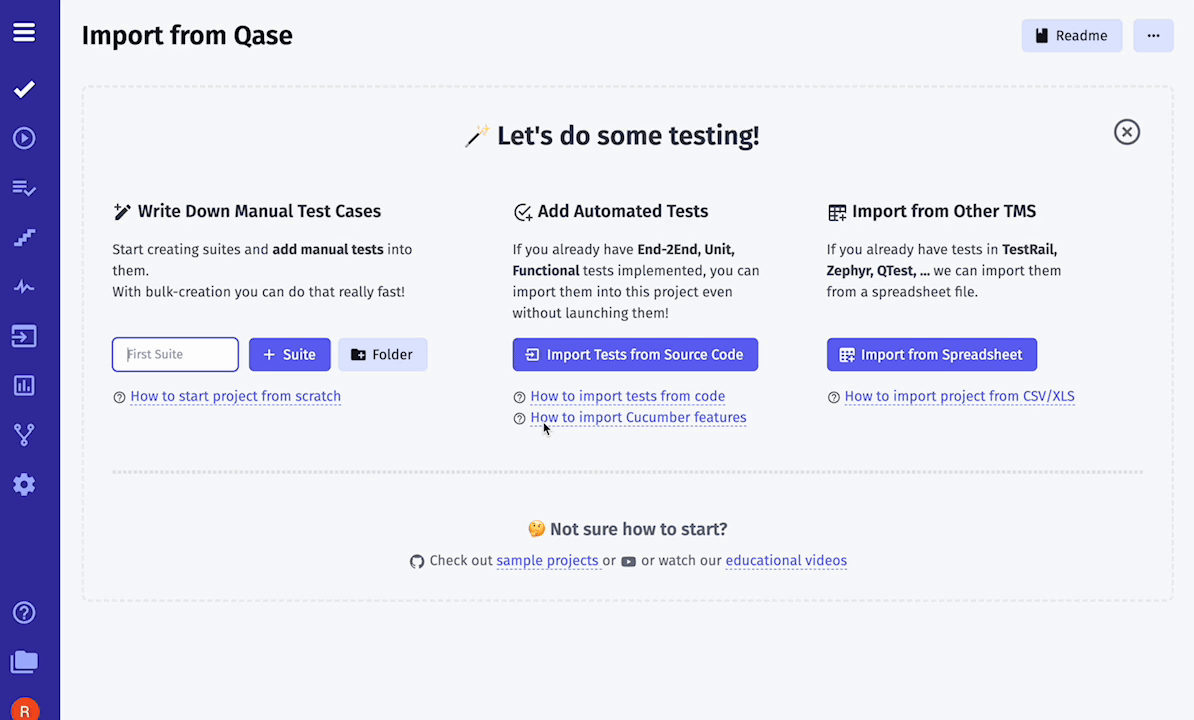This screenshot has width=1194, height=720.
Task: Add a new Suite
Action: coord(289,355)
